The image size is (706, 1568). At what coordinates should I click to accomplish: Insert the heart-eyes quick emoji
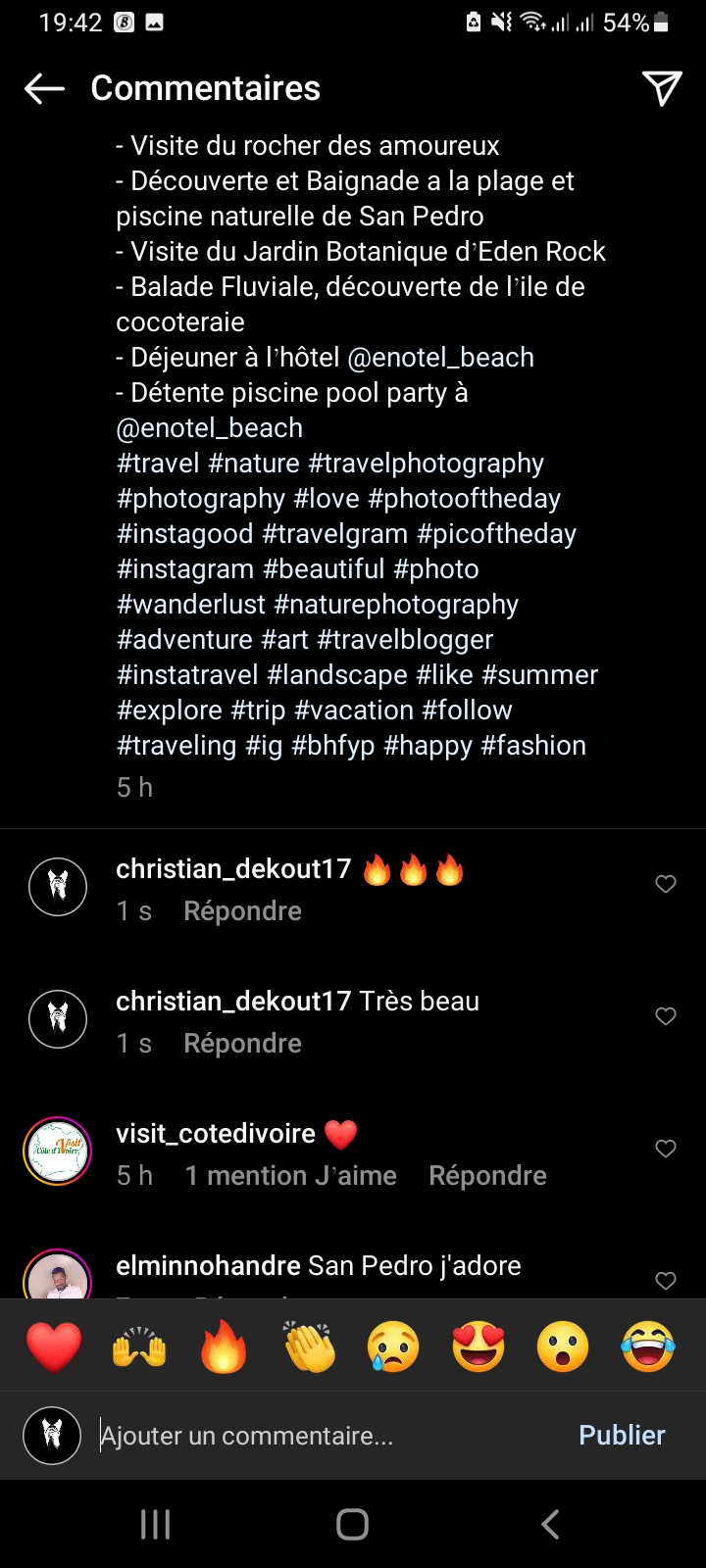click(x=479, y=1347)
